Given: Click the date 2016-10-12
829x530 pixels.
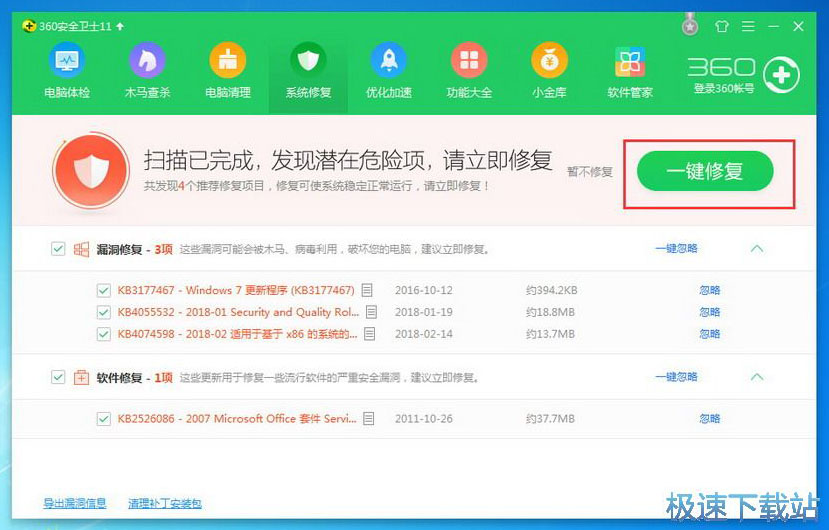Looking at the screenshot, I should [423, 290].
